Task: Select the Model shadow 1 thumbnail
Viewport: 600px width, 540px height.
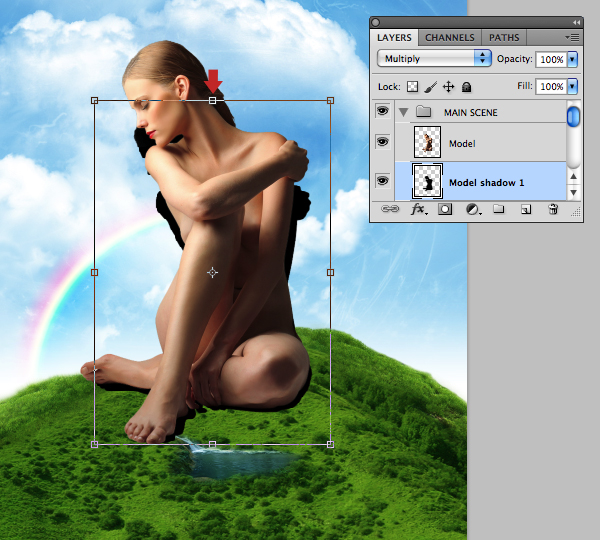Action: [427, 182]
